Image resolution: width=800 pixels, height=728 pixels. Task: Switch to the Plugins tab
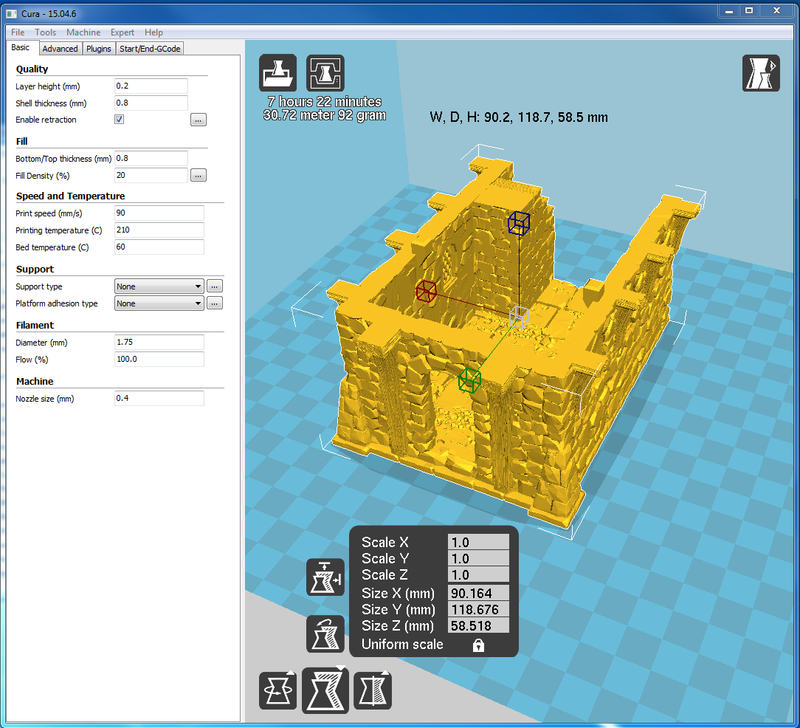[98, 48]
